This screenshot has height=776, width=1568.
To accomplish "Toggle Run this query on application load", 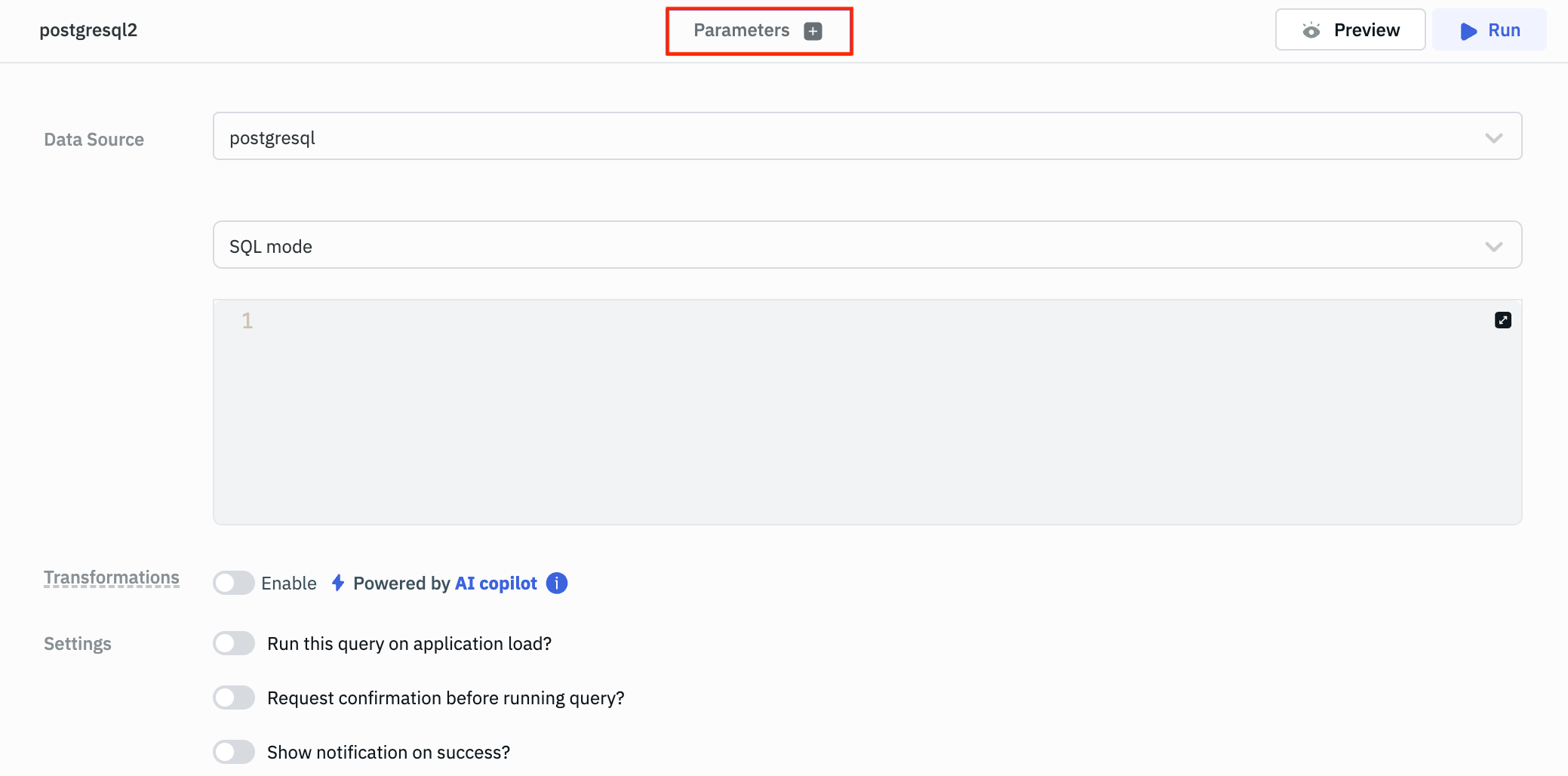I will click(x=234, y=644).
